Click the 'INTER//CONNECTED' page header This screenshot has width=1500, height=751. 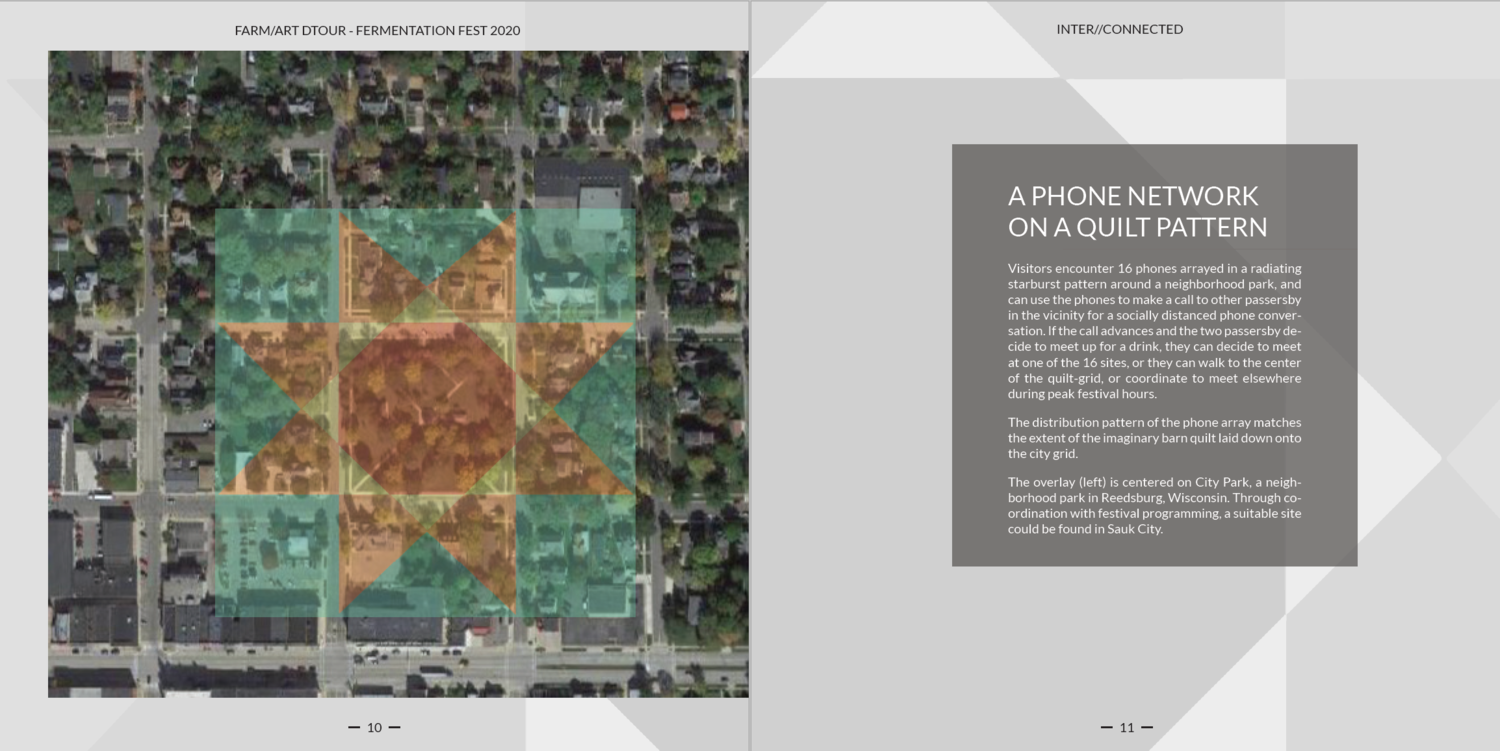point(1120,29)
